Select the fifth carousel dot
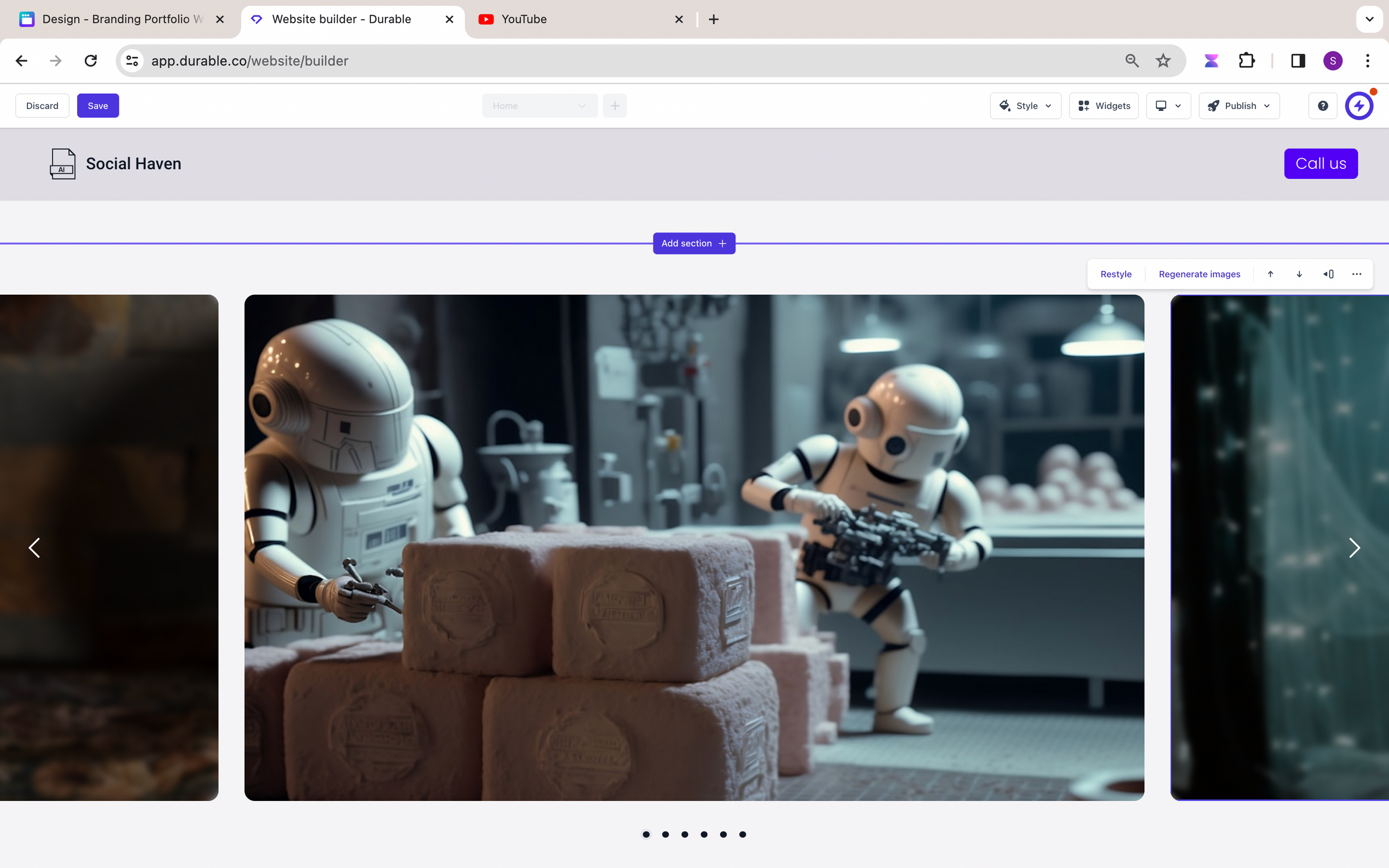 pos(723,835)
